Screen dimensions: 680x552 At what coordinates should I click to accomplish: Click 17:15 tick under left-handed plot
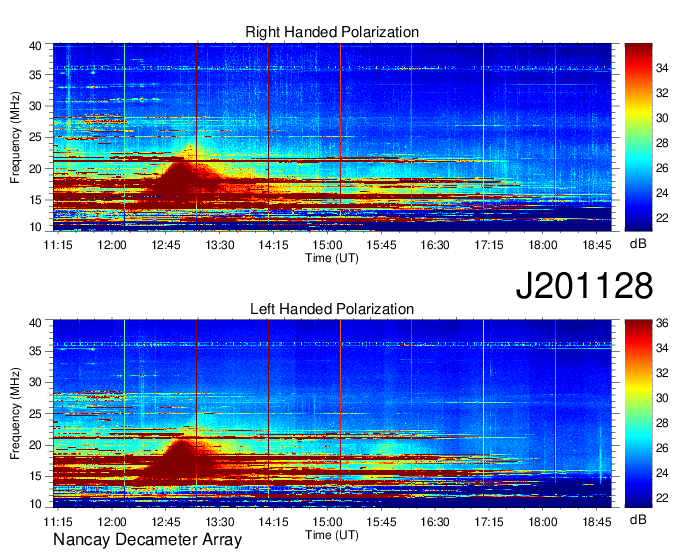click(489, 522)
